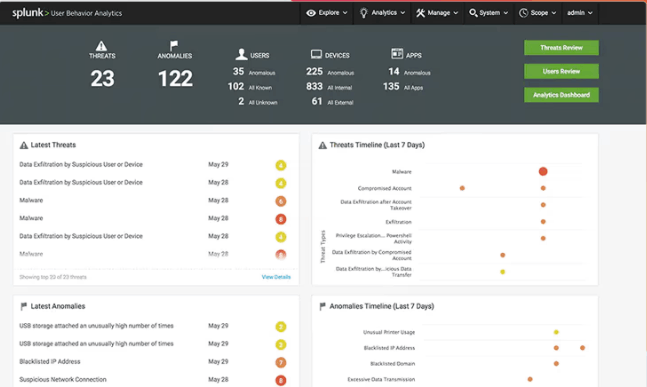Click flag icon beside Latest Anomalies title
The image size is (647, 387).
coord(24,306)
